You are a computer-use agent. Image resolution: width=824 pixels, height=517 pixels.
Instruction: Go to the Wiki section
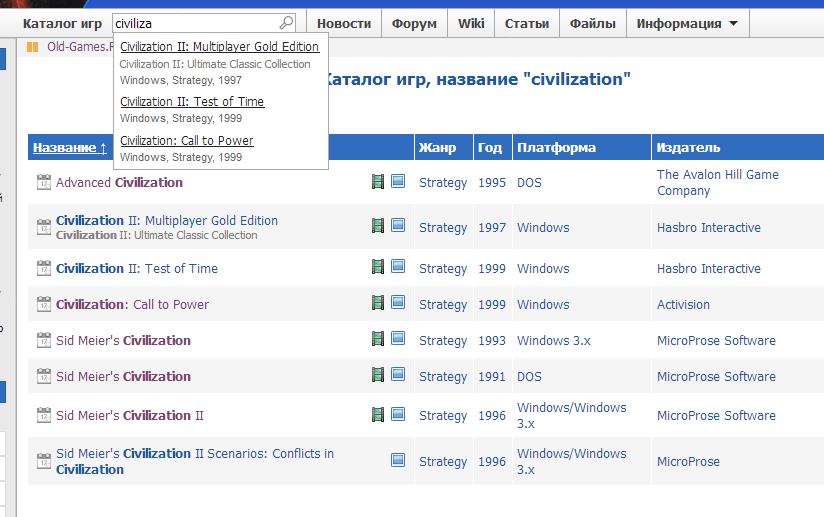pos(471,23)
